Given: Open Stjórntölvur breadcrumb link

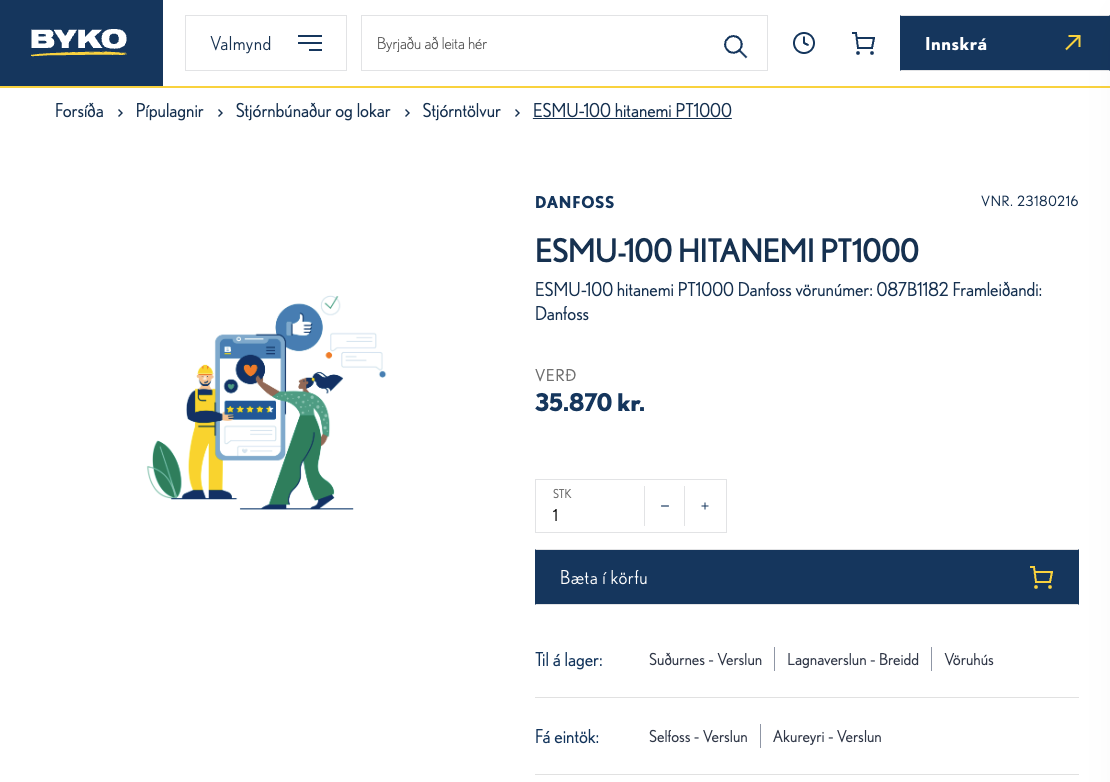Looking at the screenshot, I should pyautogui.click(x=462, y=111).
